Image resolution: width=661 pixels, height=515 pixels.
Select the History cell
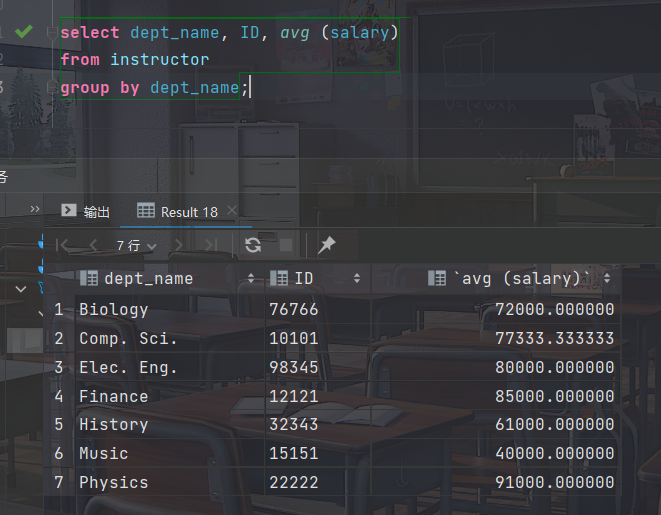[170, 424]
